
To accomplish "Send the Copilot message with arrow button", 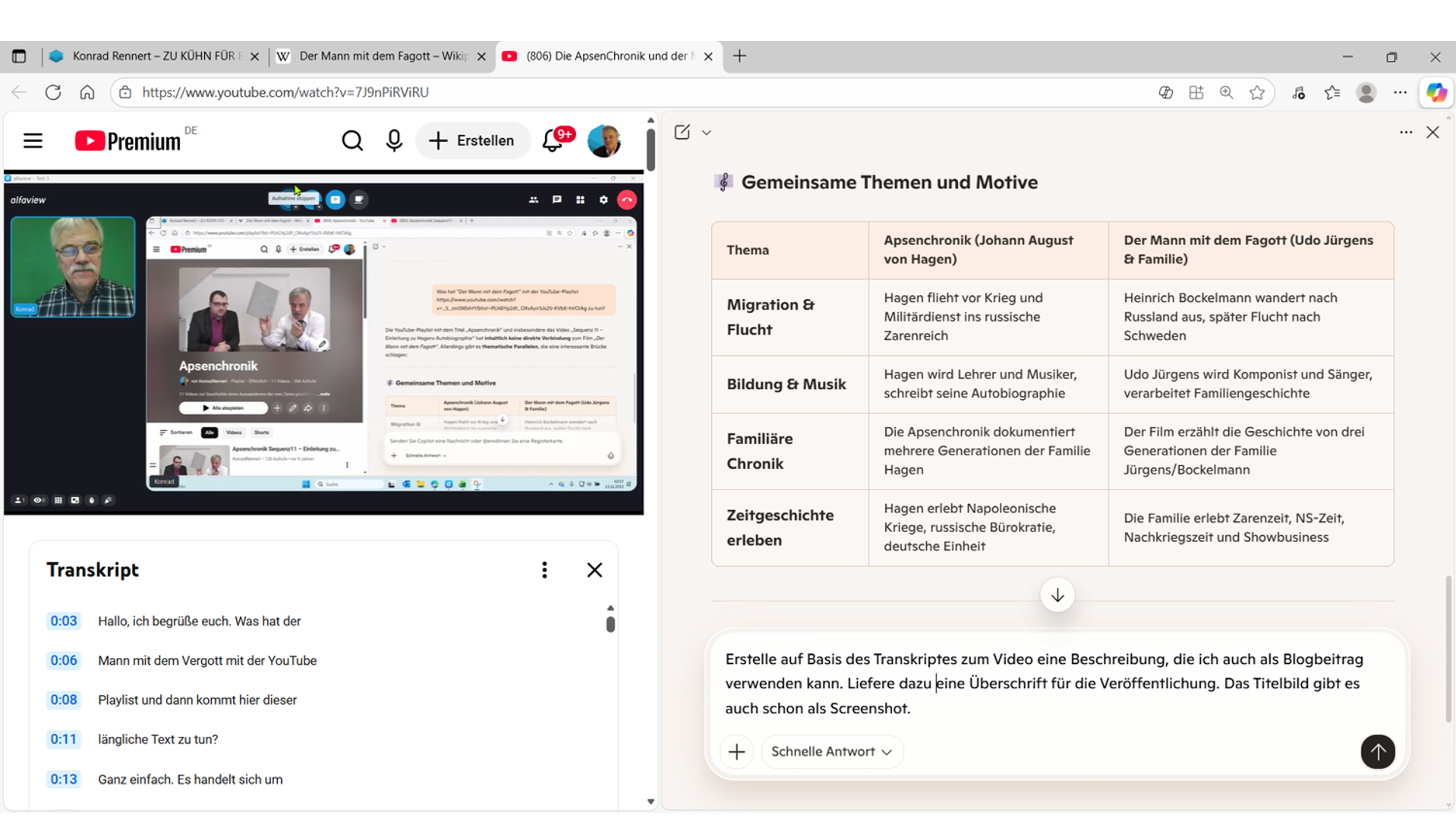I will click(x=1377, y=751).
